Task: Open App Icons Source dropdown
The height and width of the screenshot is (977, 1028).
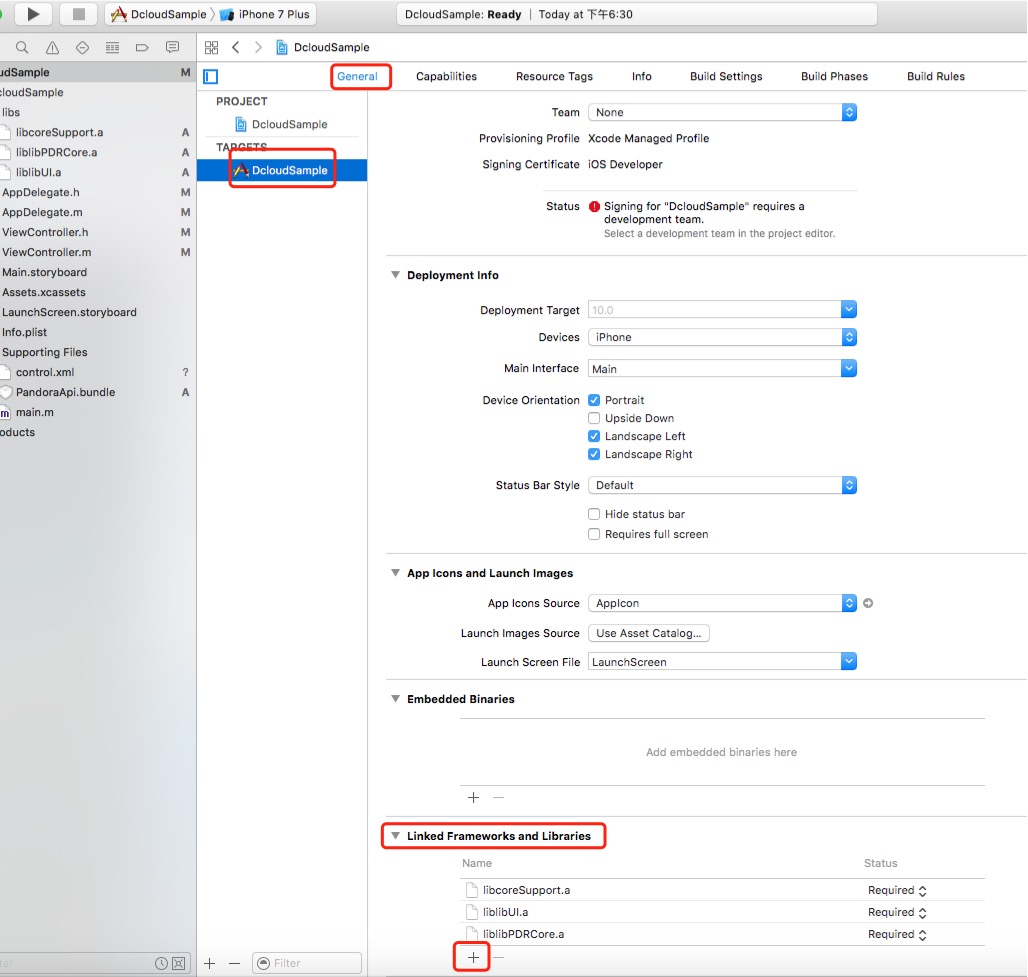Action: tap(722, 603)
